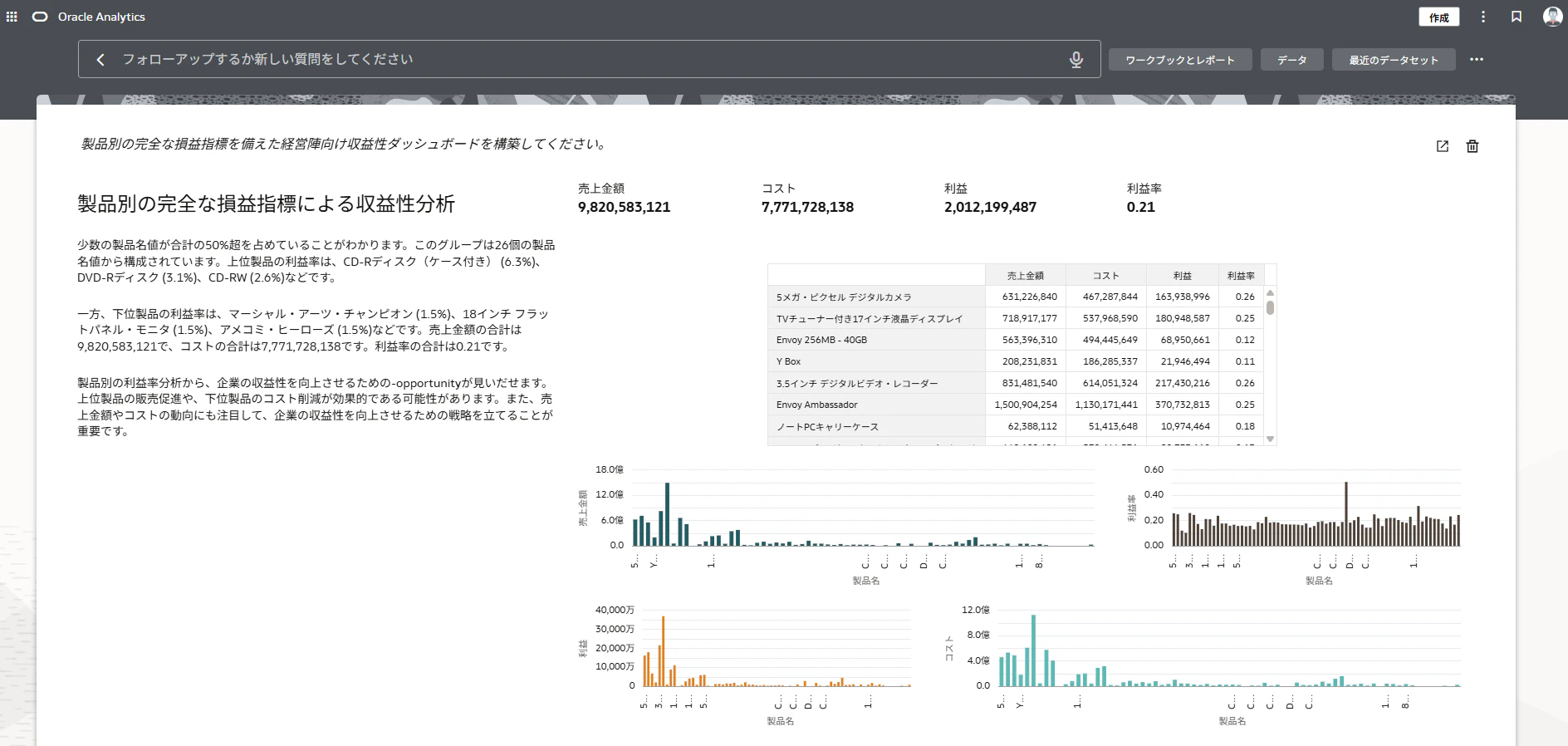Viewport: 1568px width, 746px height.
Task: Select the 最近のデータセット filter button
Action: (x=1394, y=60)
